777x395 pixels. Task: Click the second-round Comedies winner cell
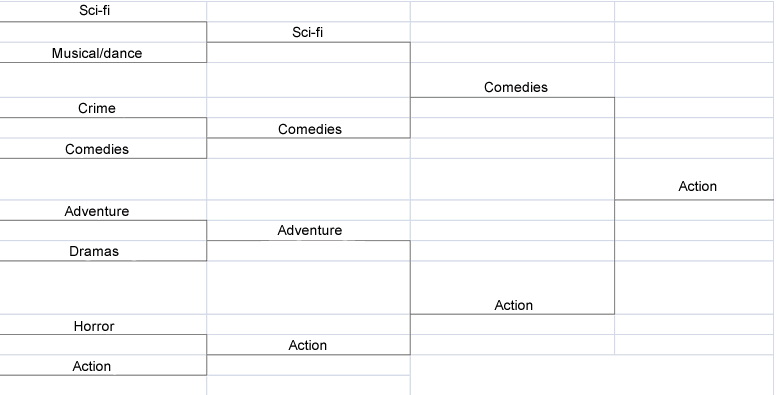[308, 128]
